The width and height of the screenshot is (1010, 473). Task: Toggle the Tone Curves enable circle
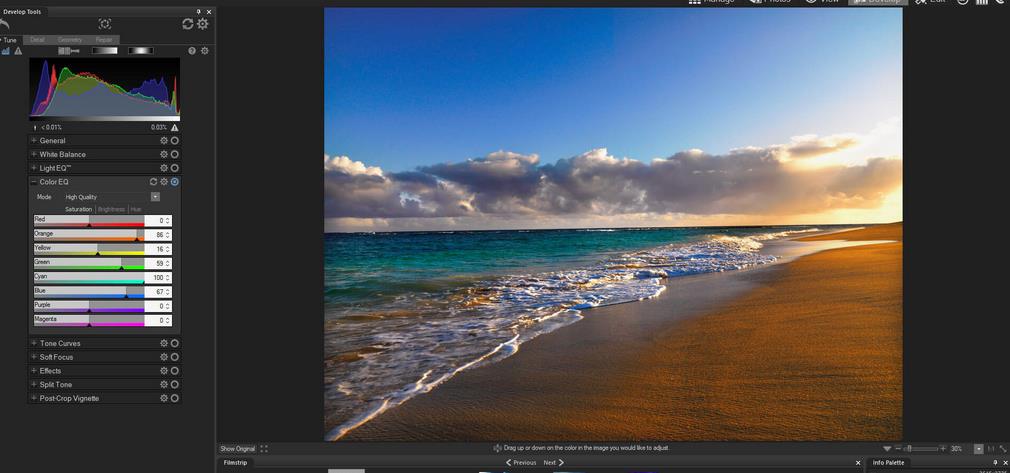point(175,343)
